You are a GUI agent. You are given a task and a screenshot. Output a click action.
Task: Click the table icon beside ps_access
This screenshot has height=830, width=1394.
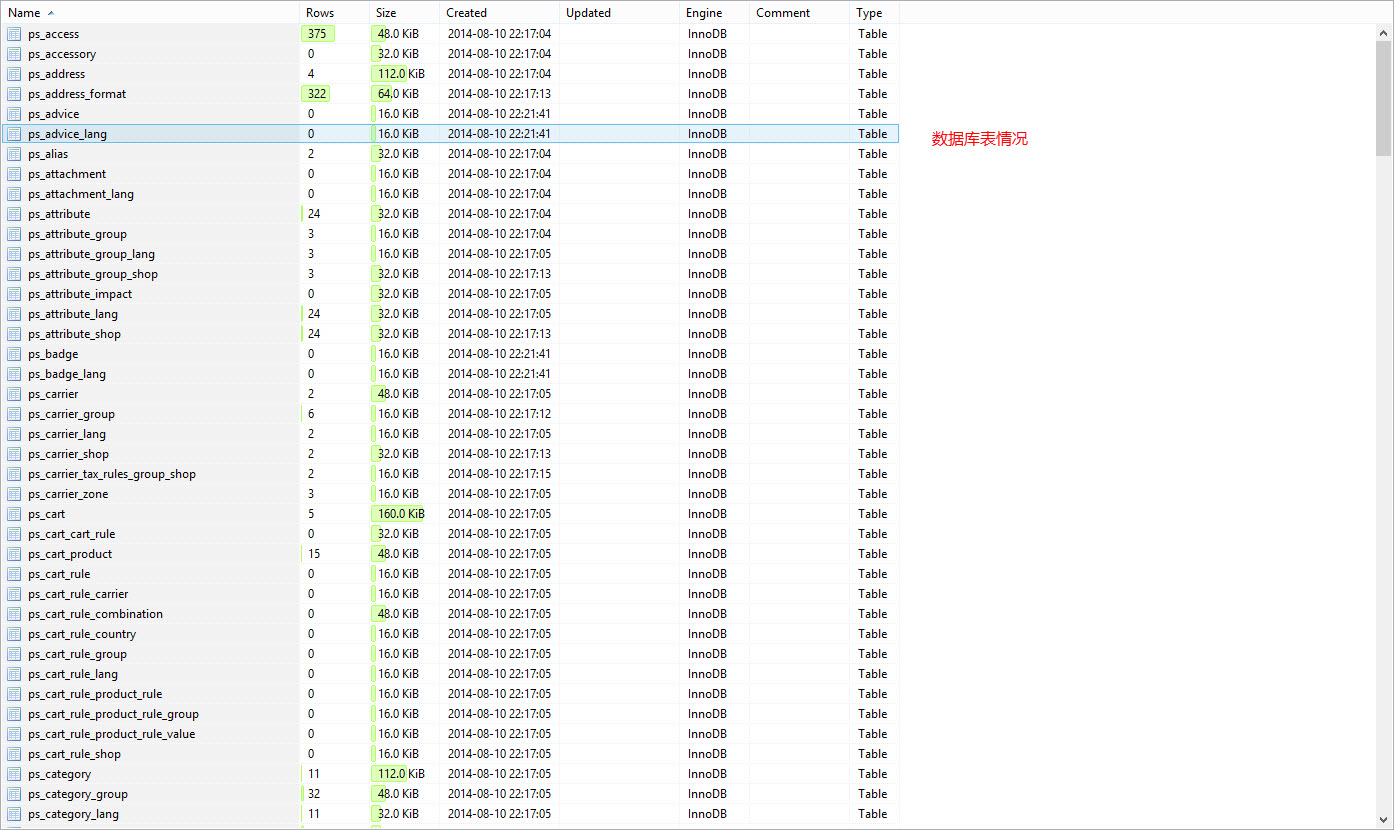coord(14,34)
